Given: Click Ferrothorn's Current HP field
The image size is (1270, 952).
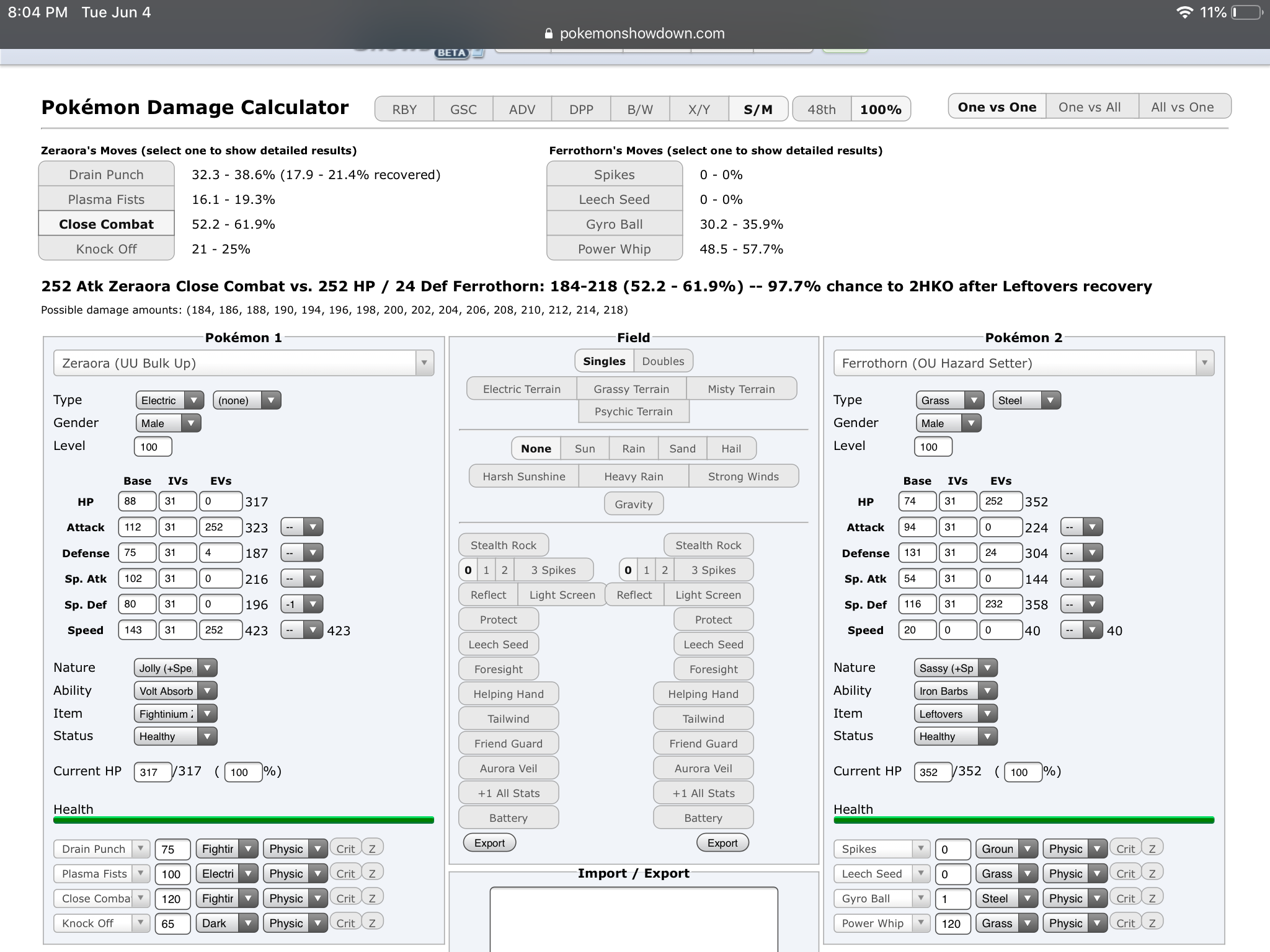Looking at the screenshot, I should tap(933, 772).
